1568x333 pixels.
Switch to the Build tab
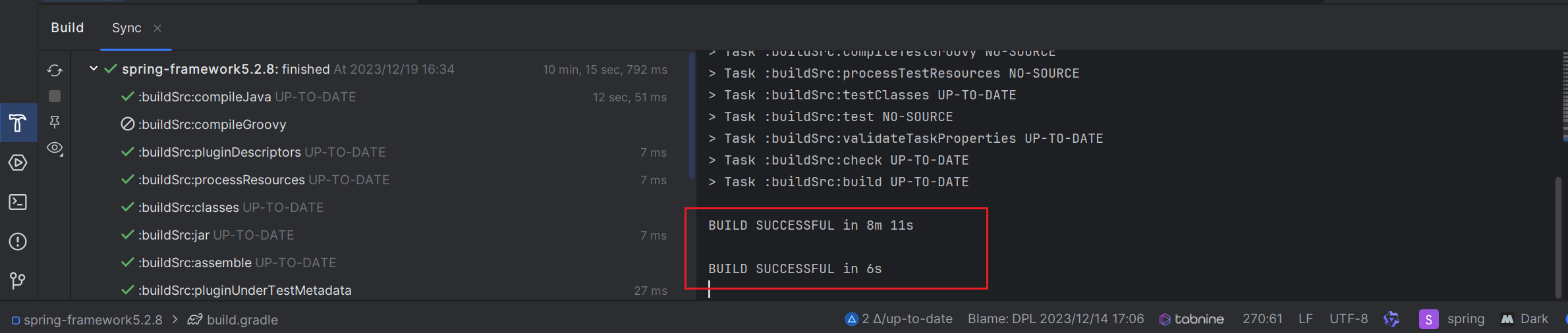(x=67, y=28)
